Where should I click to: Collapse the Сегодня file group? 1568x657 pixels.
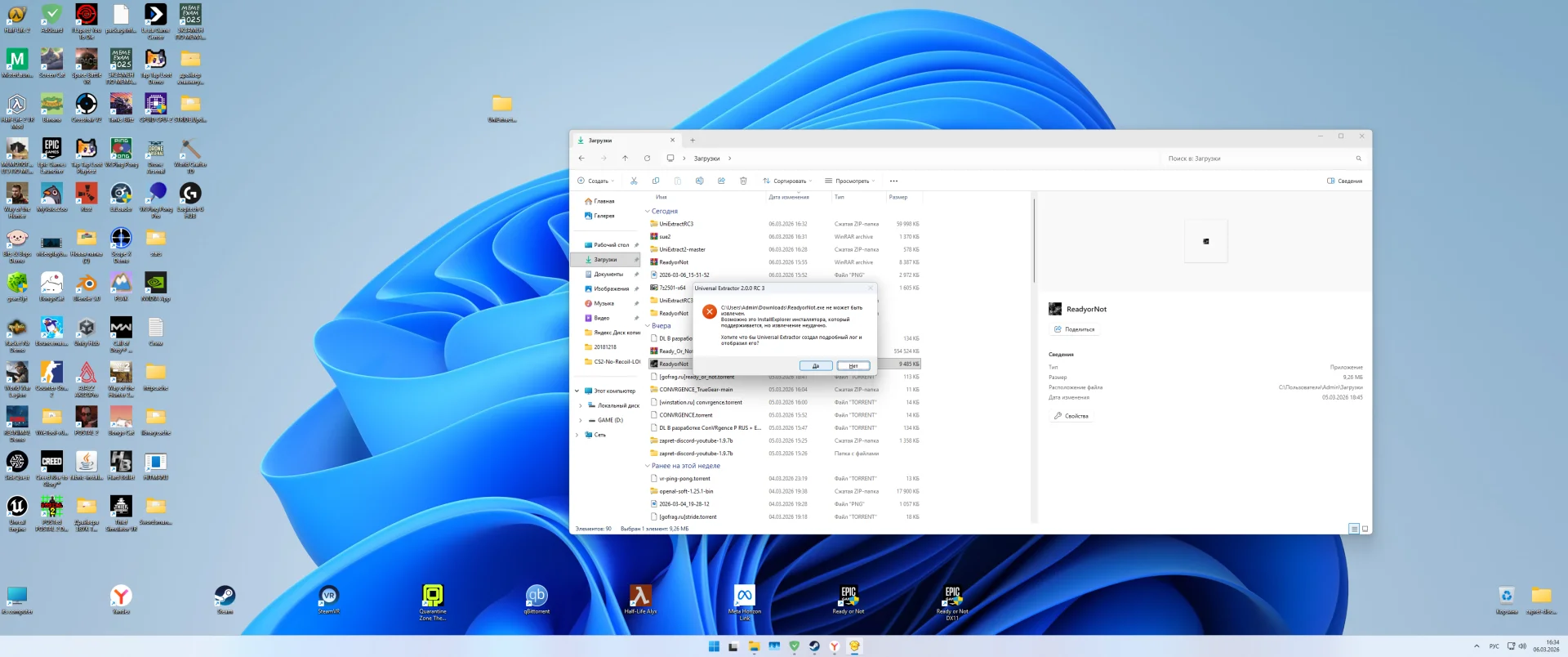click(x=648, y=211)
